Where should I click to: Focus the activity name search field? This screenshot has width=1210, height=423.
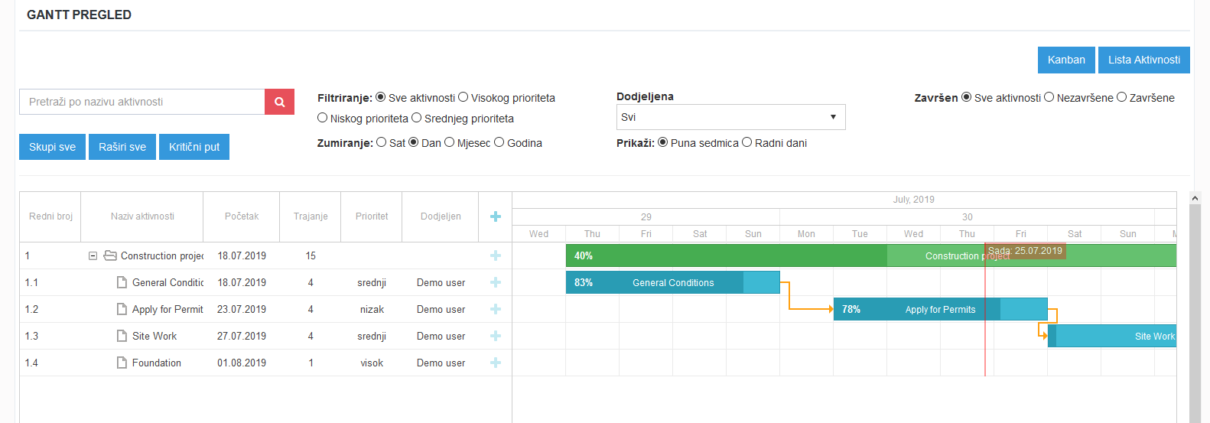pos(141,102)
